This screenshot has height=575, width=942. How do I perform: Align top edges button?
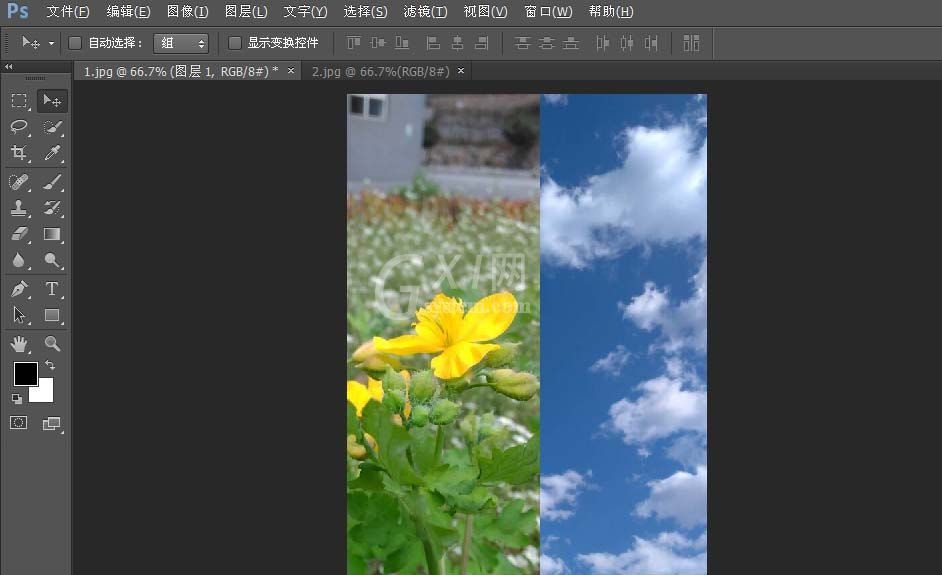tap(354, 43)
